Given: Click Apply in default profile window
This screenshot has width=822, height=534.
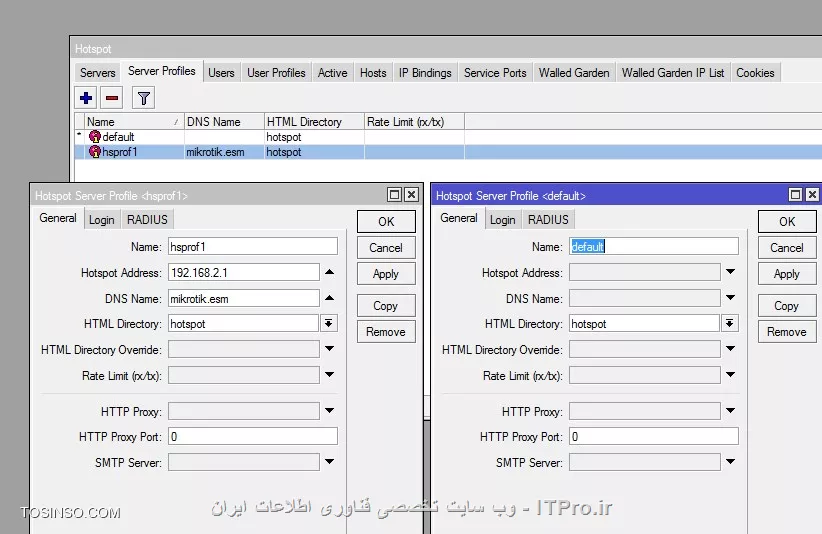Looking at the screenshot, I should (787, 274).
